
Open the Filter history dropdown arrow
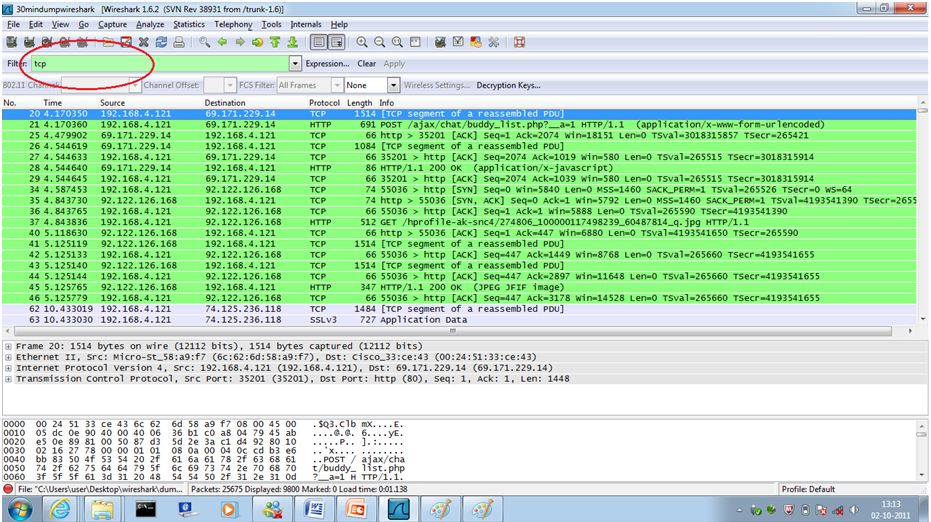(x=294, y=64)
